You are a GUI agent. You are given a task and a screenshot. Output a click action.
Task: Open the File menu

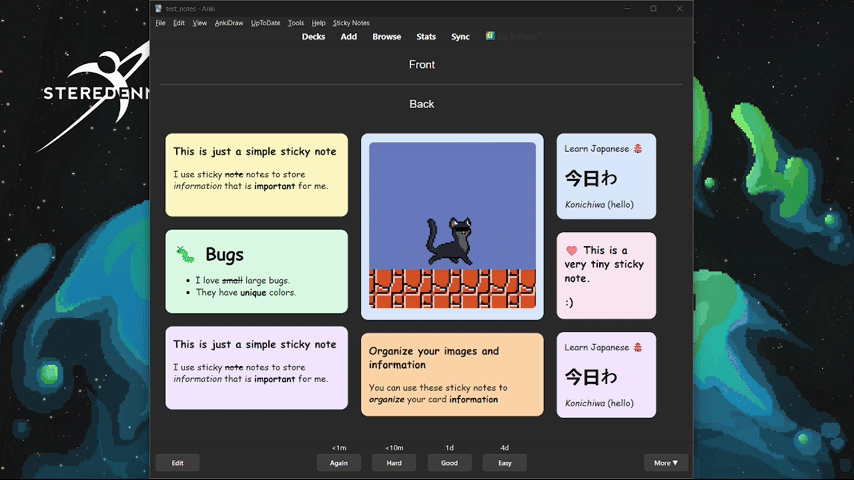click(160, 23)
